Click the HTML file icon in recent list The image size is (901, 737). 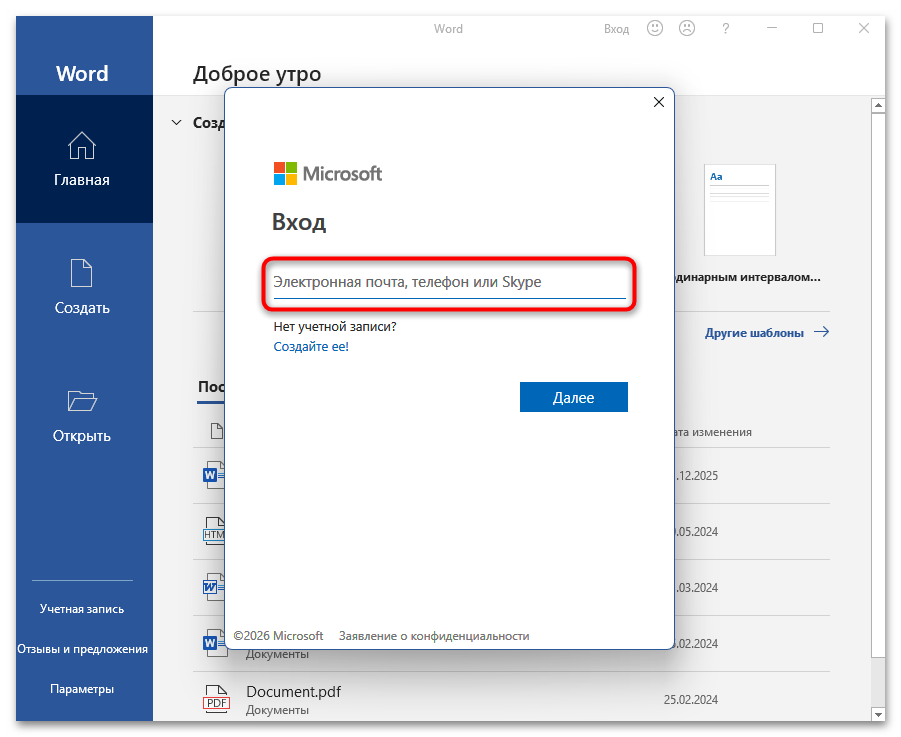pyautogui.click(x=215, y=530)
